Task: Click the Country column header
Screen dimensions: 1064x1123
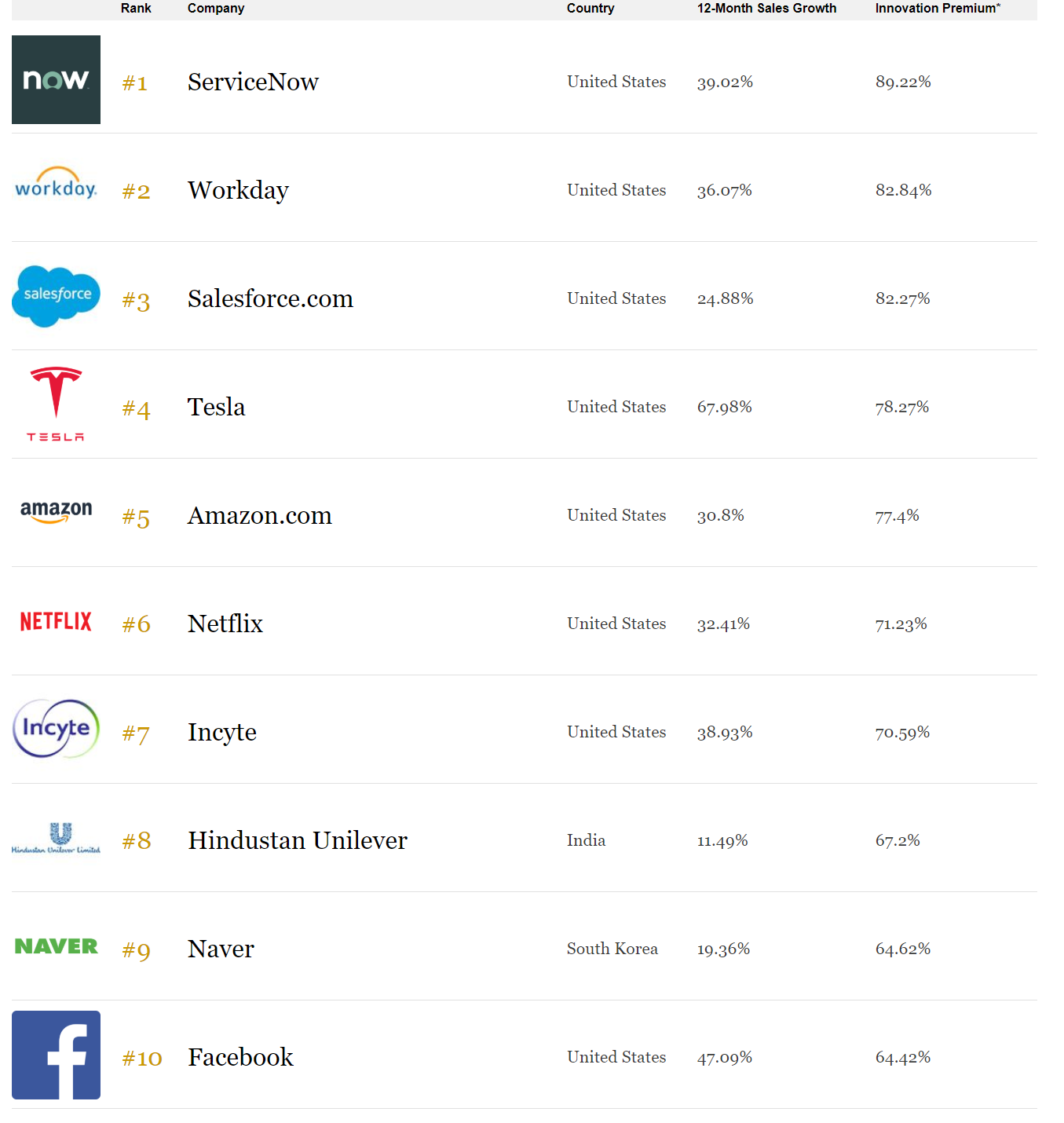Action: (x=591, y=9)
